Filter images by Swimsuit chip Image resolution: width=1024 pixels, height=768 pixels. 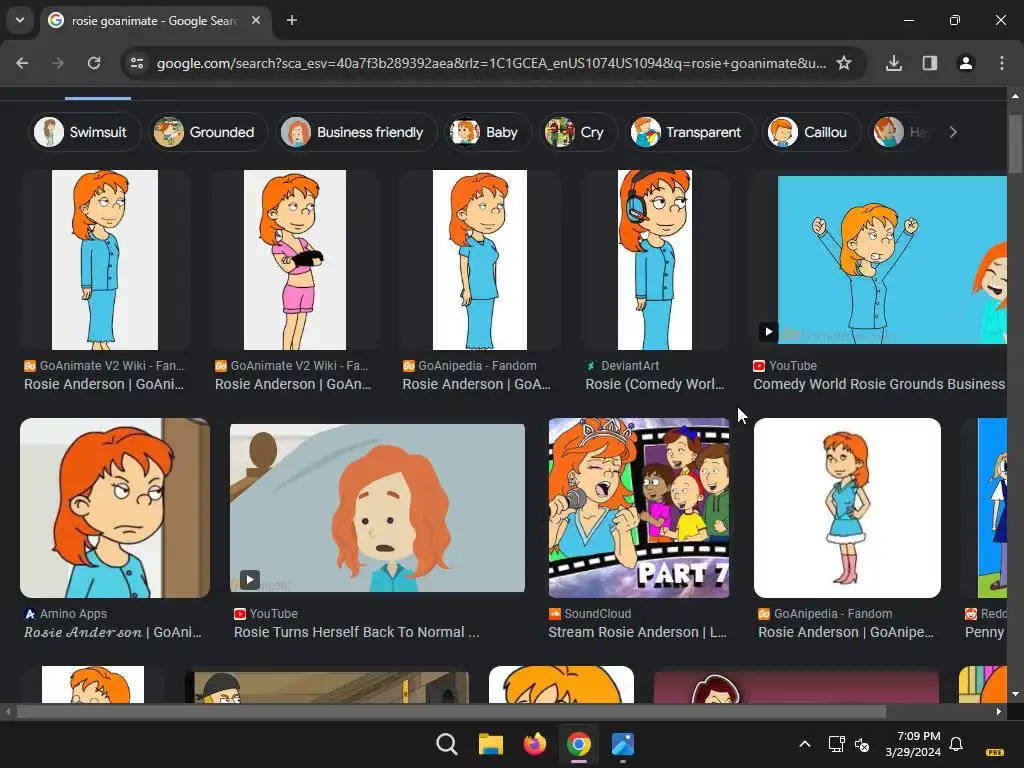click(x=84, y=132)
